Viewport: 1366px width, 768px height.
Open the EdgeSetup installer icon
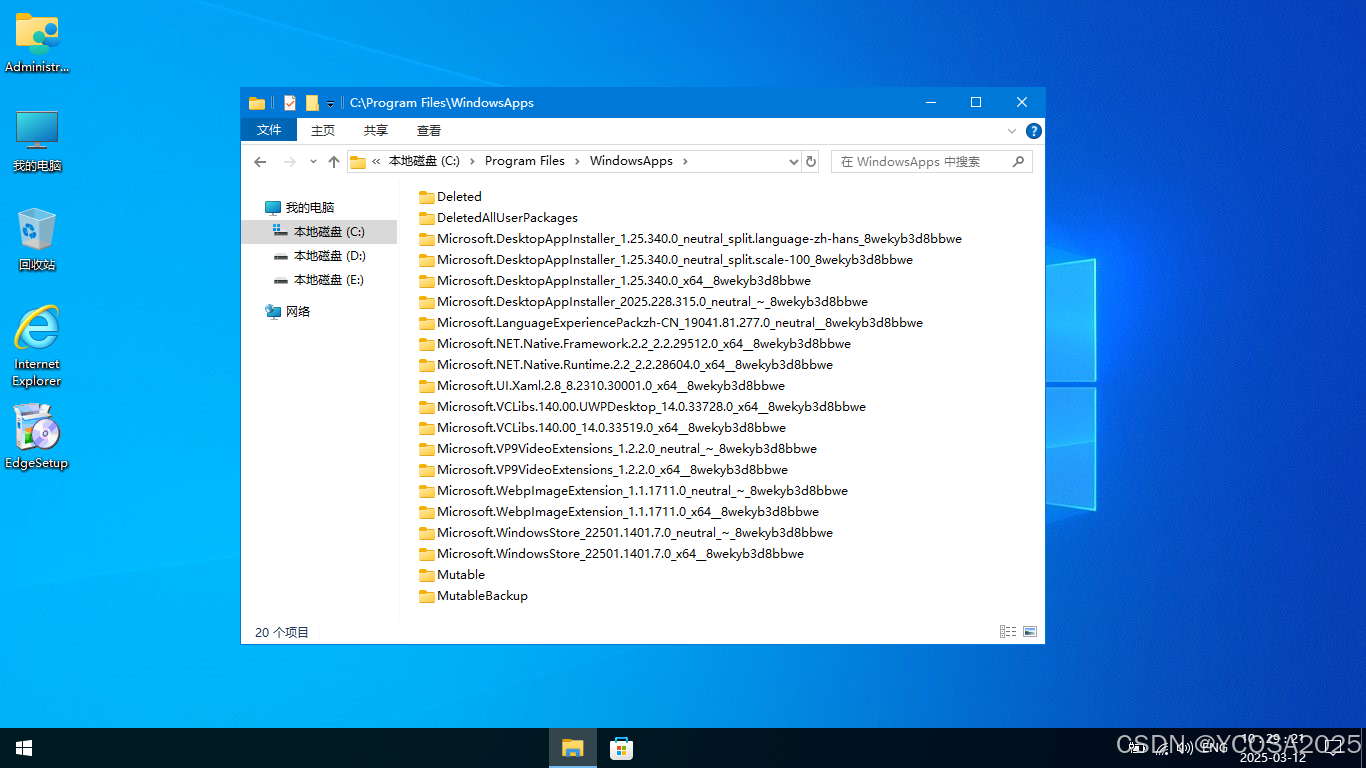[37, 437]
